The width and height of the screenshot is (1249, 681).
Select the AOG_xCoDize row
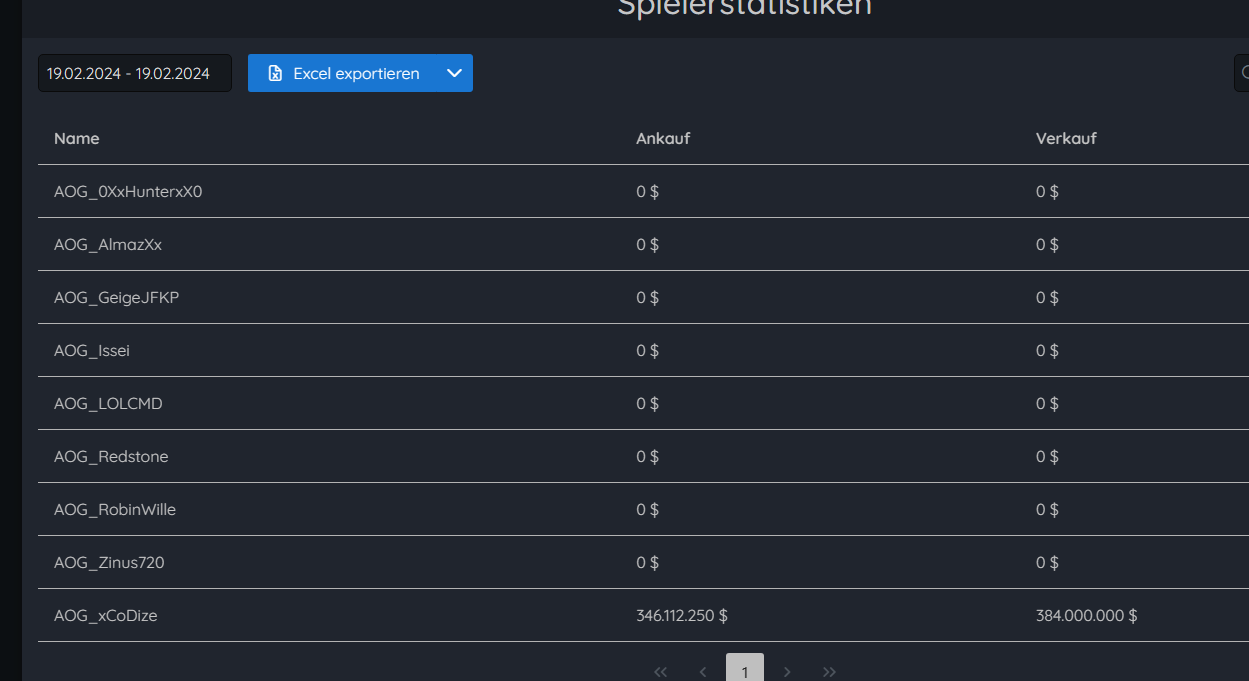[x=643, y=615]
